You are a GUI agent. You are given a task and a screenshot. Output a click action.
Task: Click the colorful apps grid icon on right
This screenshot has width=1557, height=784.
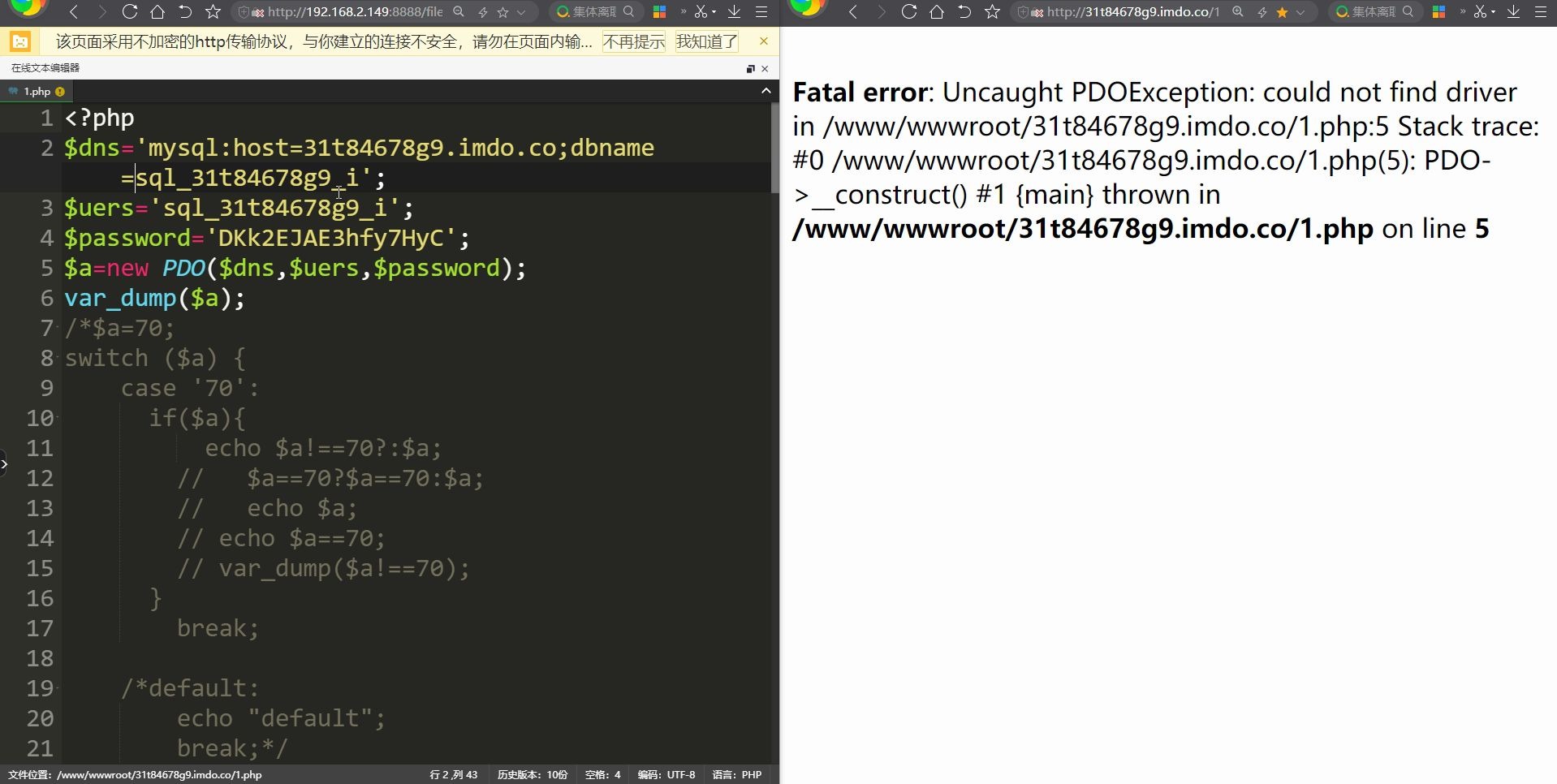click(1438, 11)
